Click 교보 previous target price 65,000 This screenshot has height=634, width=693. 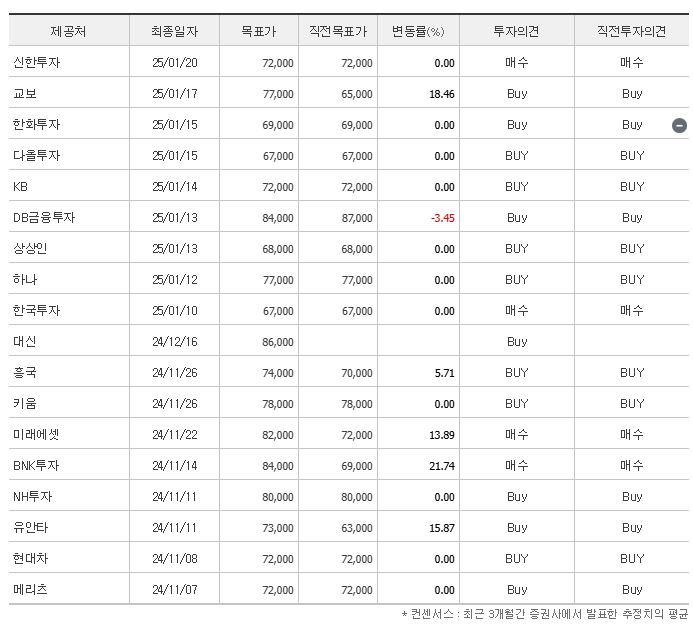coord(357,95)
